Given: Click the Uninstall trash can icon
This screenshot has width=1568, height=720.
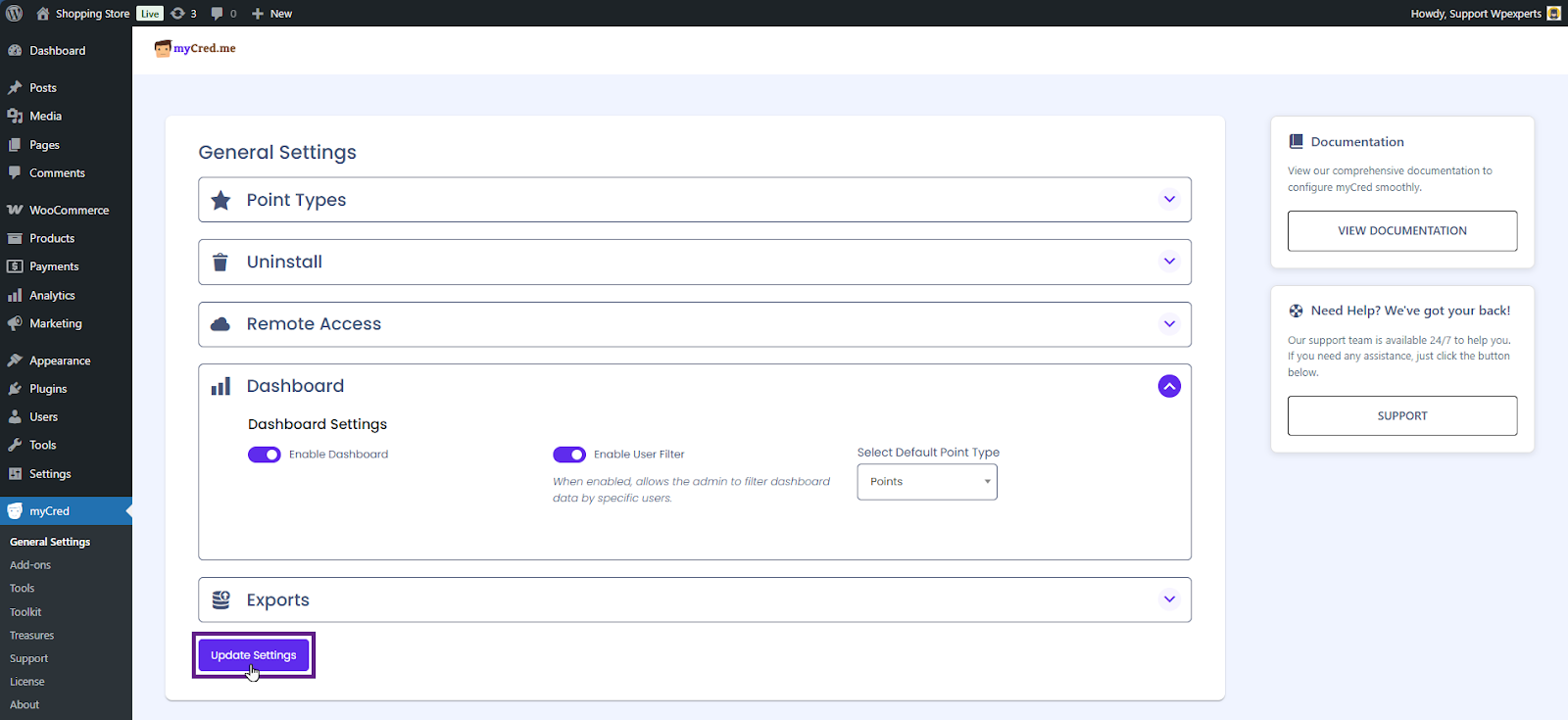Looking at the screenshot, I should coord(220,263).
